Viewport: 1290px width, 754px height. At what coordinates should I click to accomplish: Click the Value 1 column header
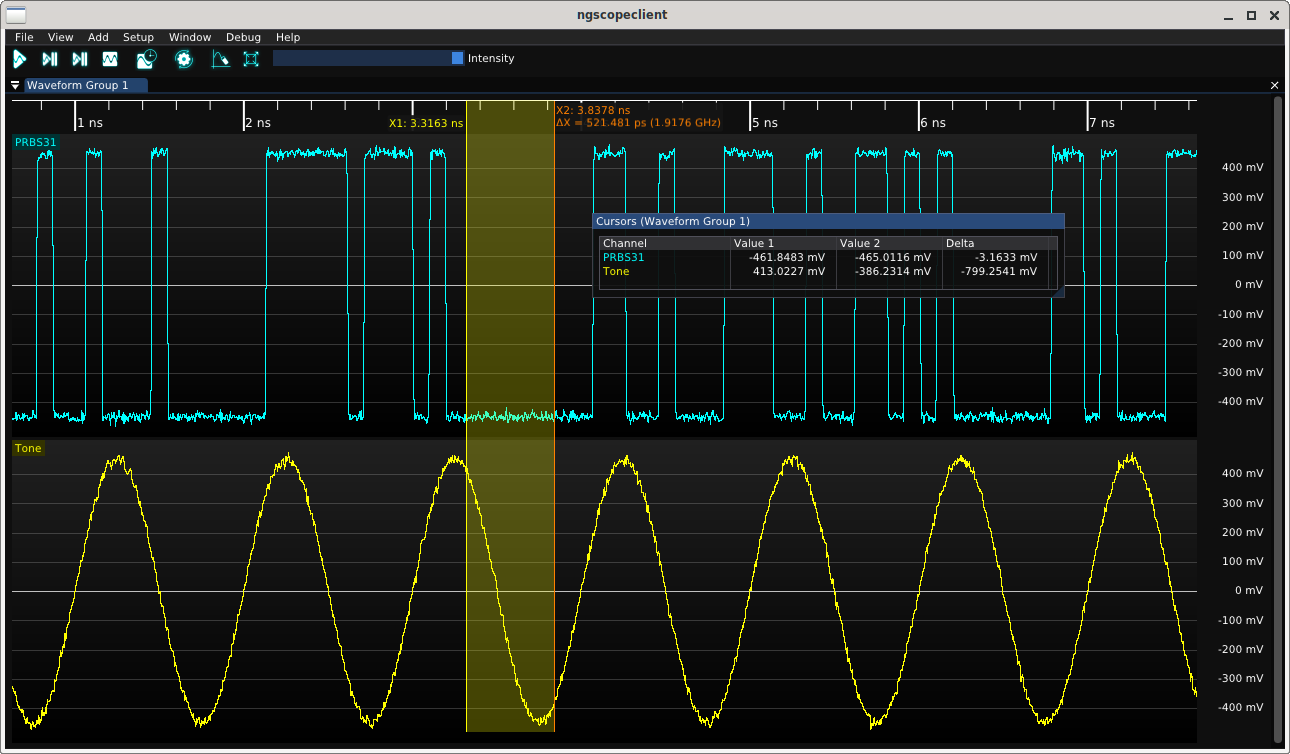click(784, 243)
